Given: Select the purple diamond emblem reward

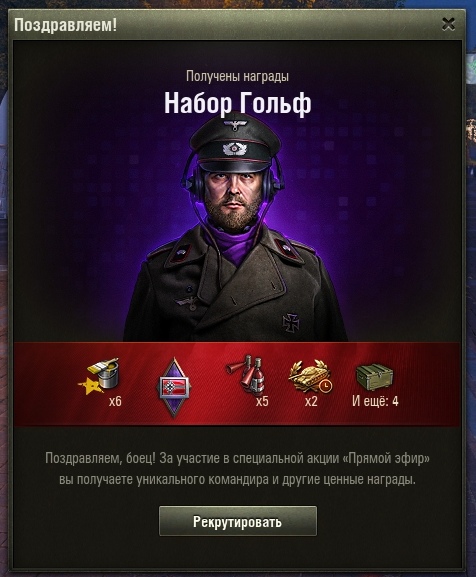Looking at the screenshot, I should [174, 387].
